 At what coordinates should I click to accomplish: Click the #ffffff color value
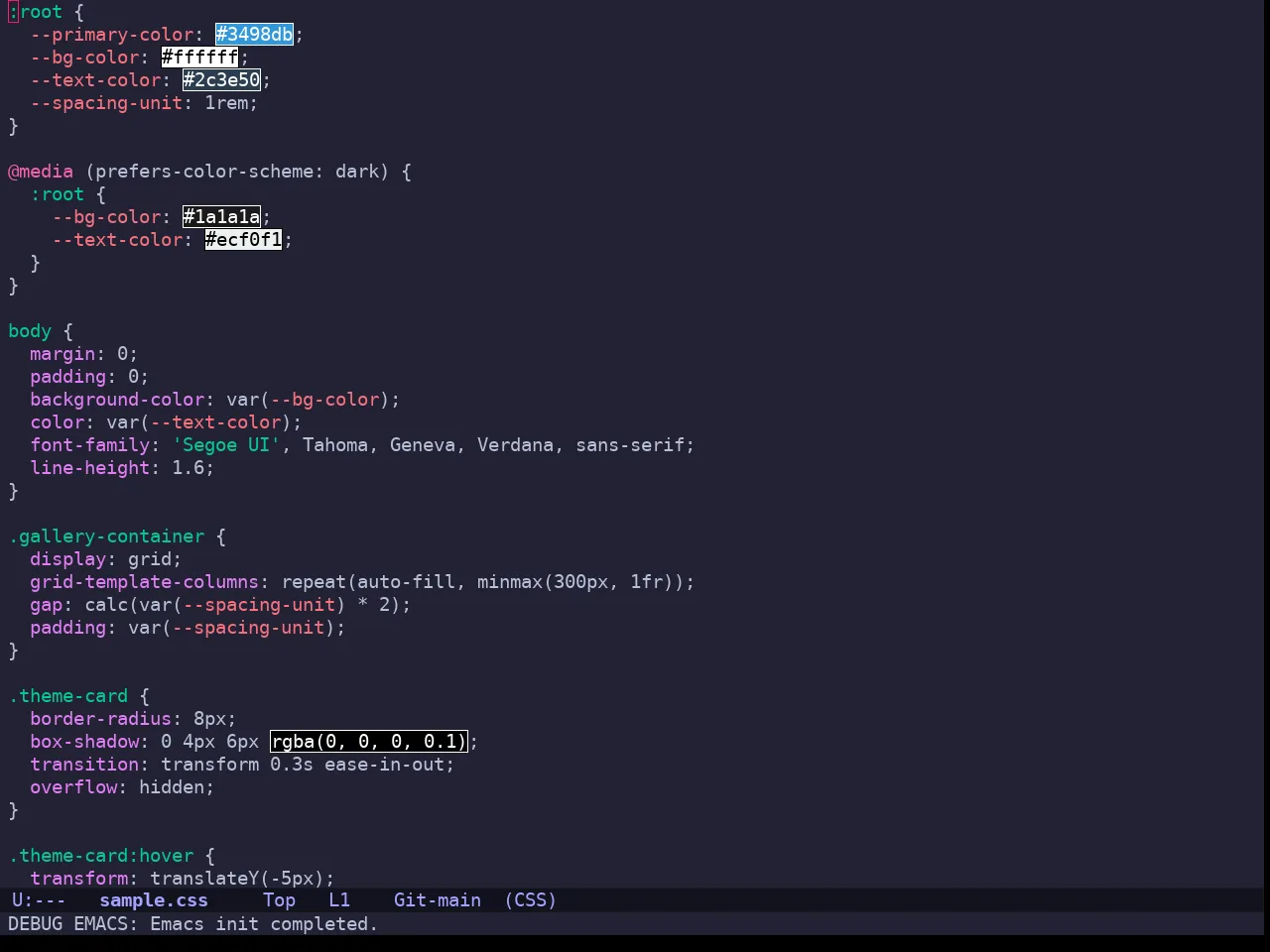[200, 58]
